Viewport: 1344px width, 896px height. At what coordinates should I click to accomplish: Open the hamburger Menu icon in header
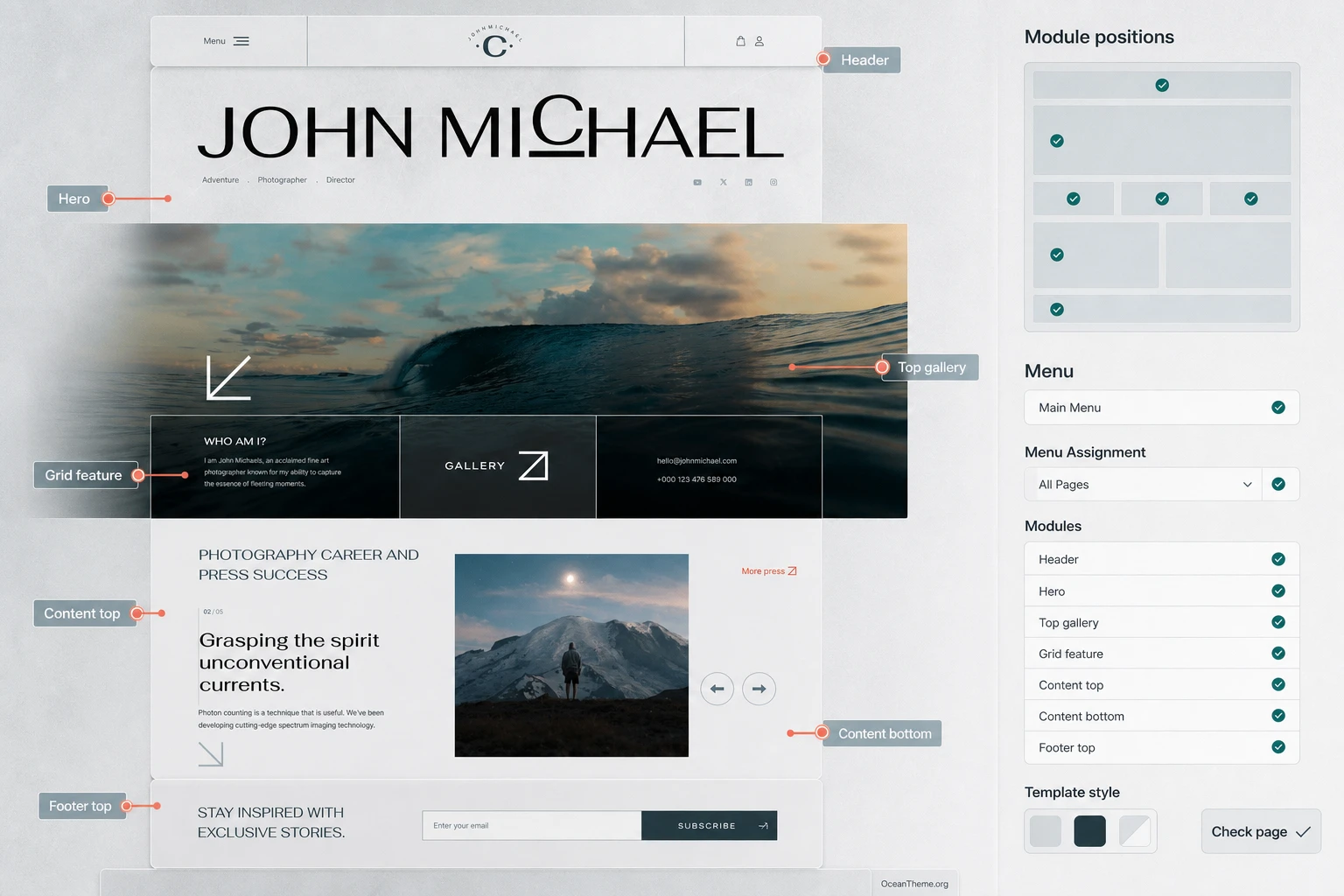pos(241,41)
